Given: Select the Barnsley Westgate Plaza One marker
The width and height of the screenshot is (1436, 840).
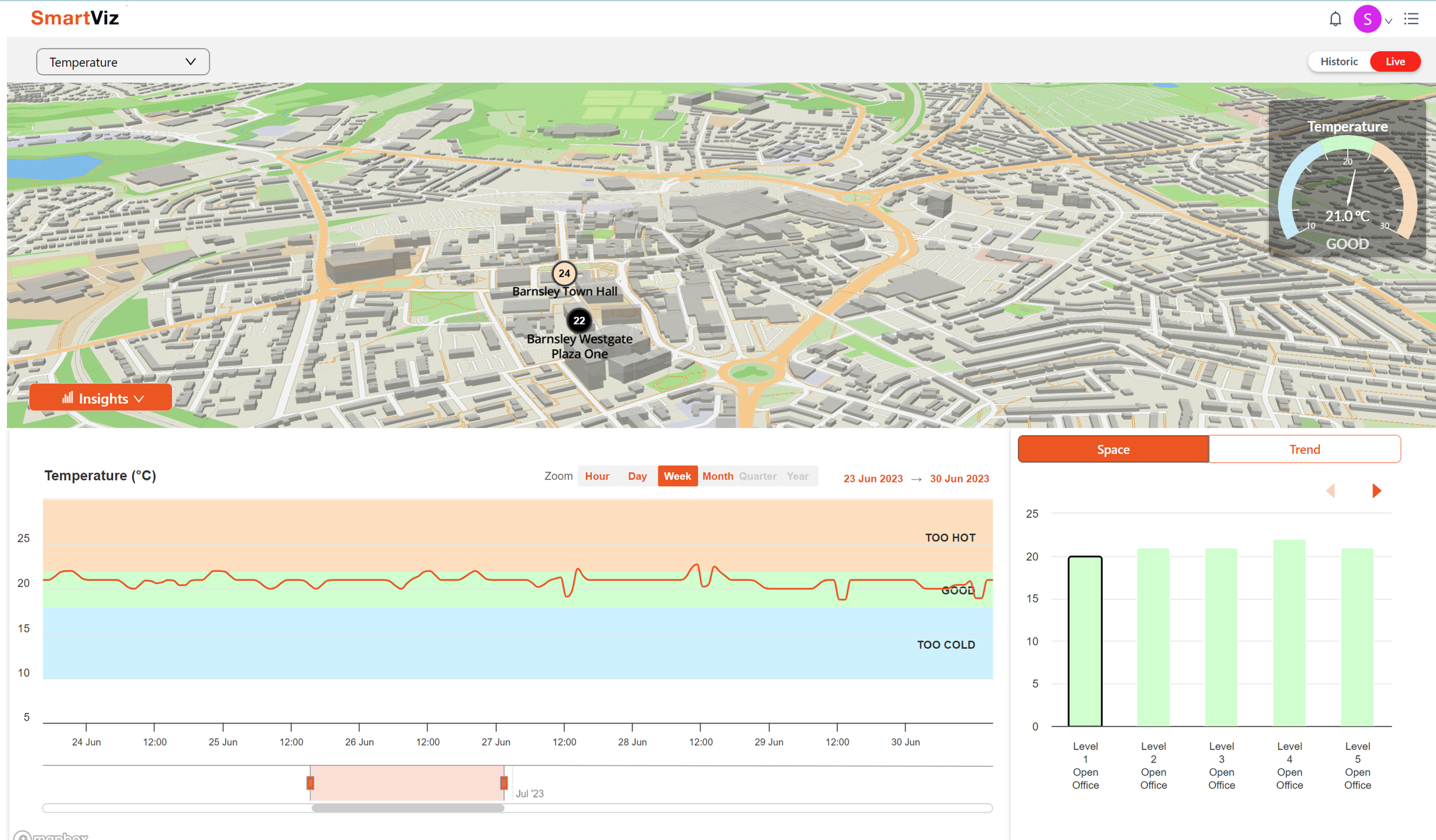Looking at the screenshot, I should click(x=578, y=322).
